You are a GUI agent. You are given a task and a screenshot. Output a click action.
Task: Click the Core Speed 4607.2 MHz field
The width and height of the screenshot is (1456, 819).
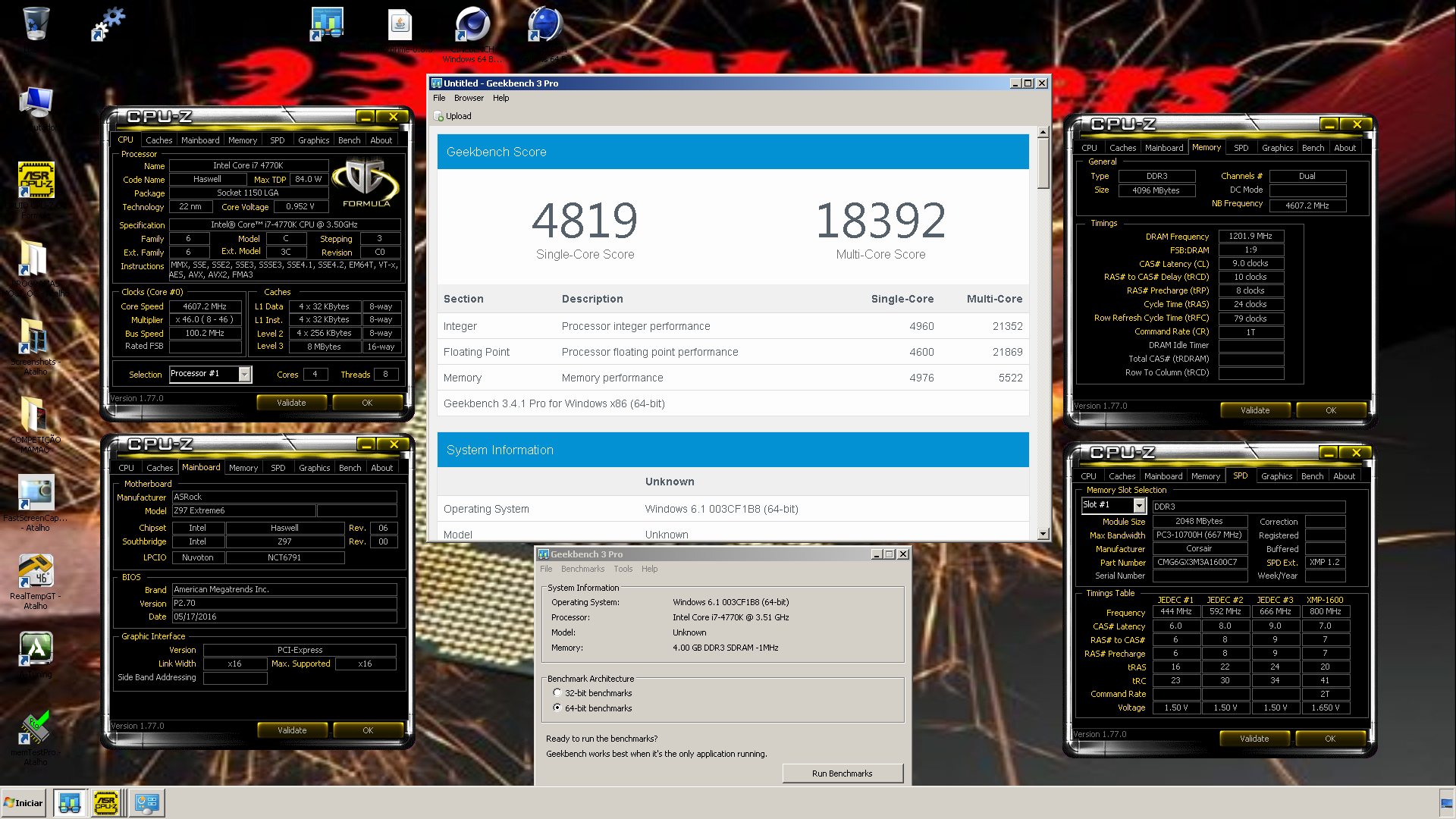pyautogui.click(x=205, y=306)
